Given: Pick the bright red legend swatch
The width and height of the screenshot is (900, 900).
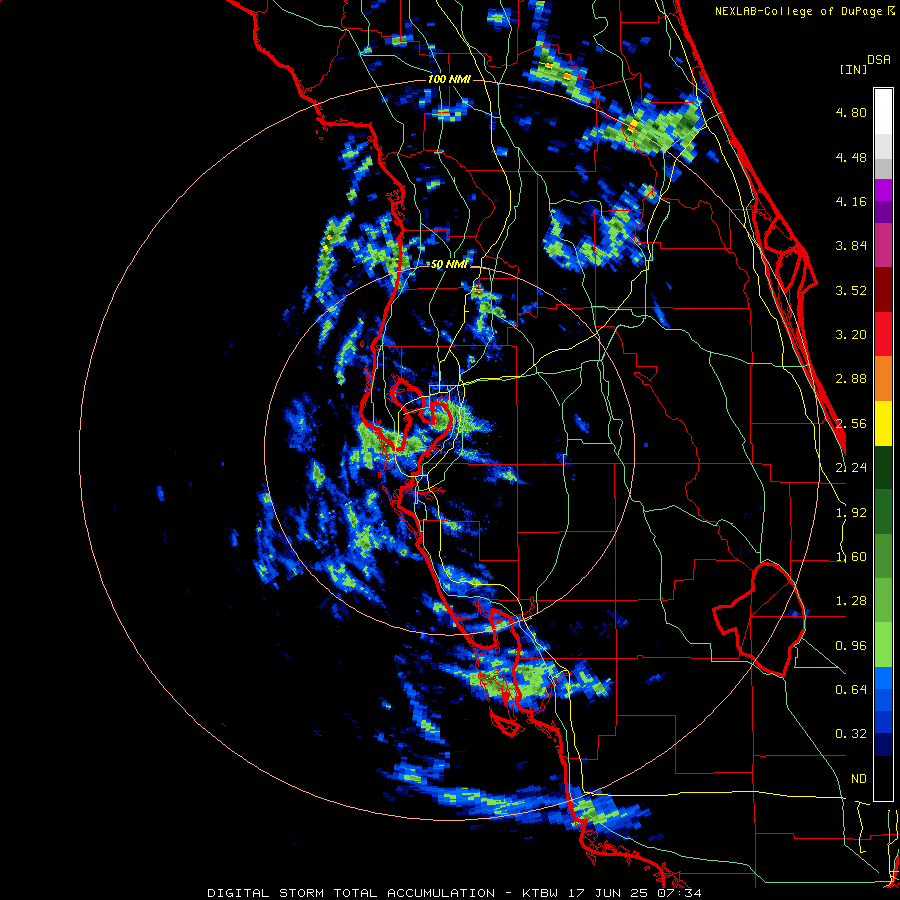Looking at the screenshot, I should [883, 334].
